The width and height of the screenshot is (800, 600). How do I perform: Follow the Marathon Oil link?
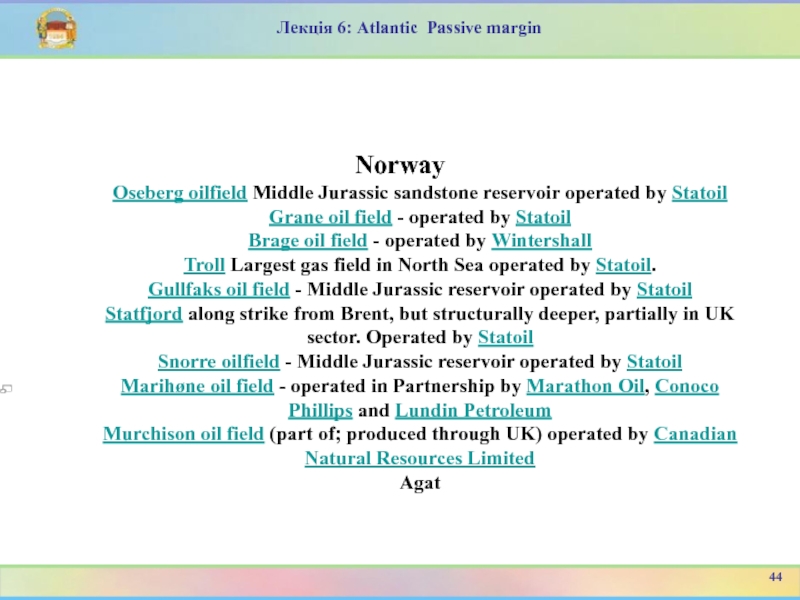pyautogui.click(x=585, y=386)
